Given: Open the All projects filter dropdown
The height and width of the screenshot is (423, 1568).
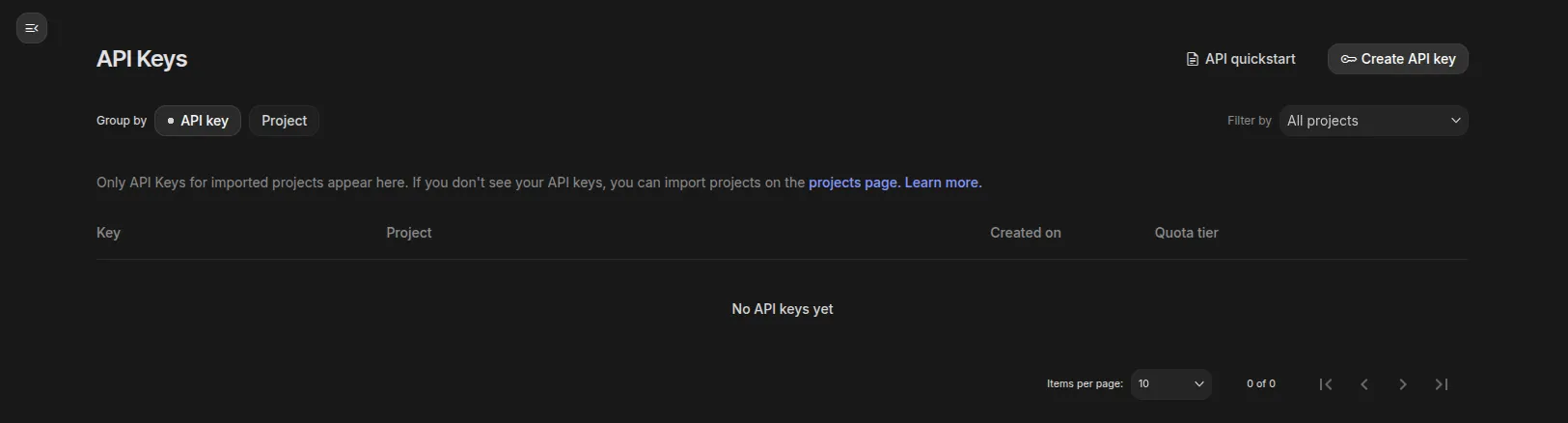Looking at the screenshot, I should coord(1372,121).
